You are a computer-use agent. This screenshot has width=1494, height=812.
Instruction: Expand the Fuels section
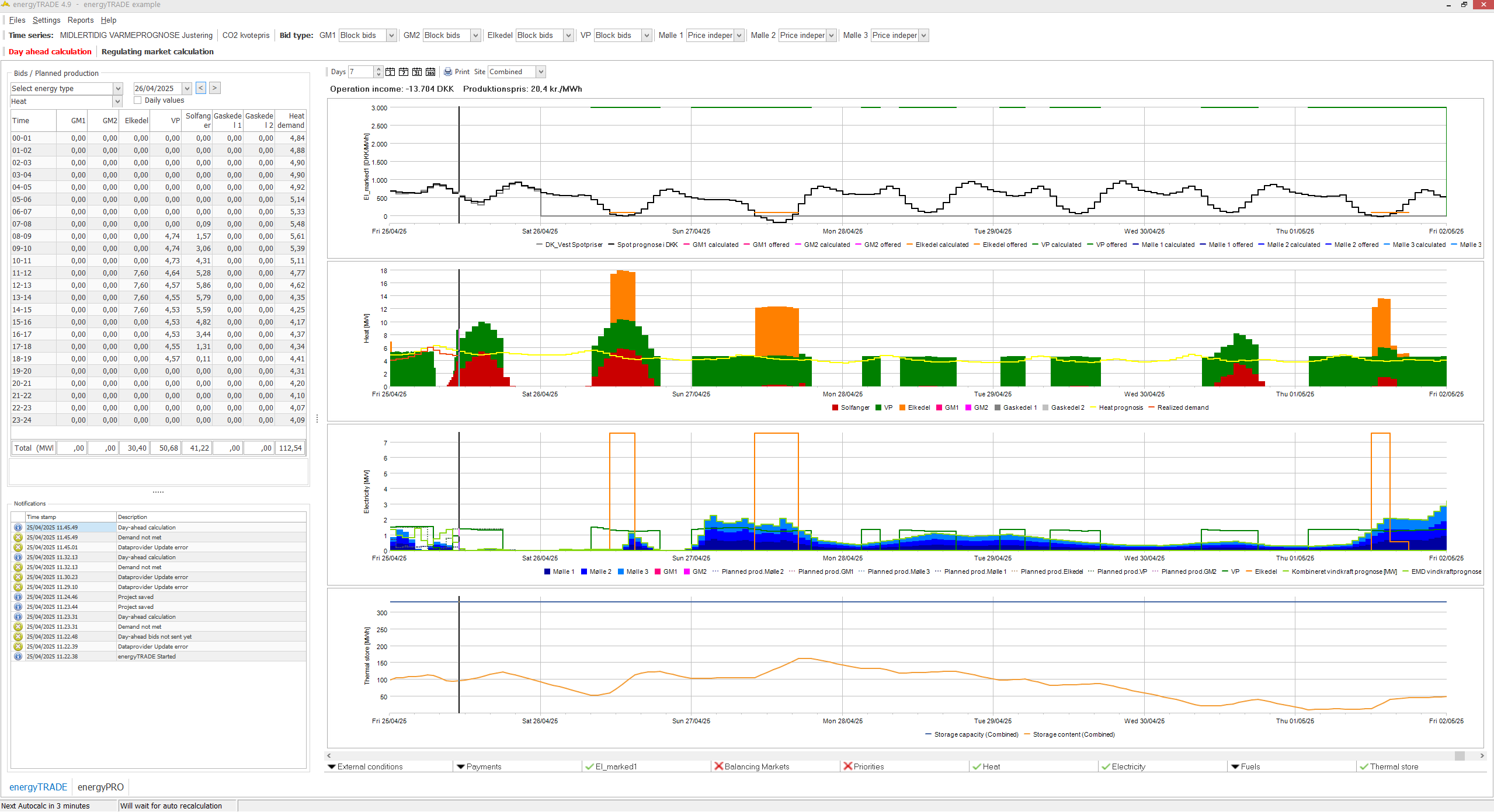[1235, 766]
